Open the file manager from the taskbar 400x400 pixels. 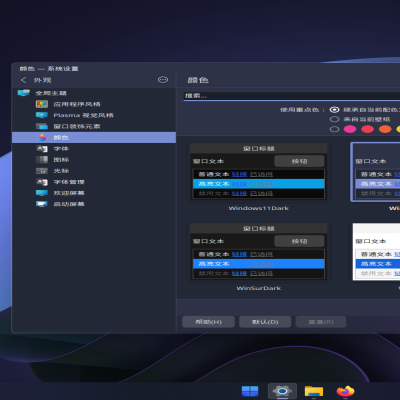[314, 391]
